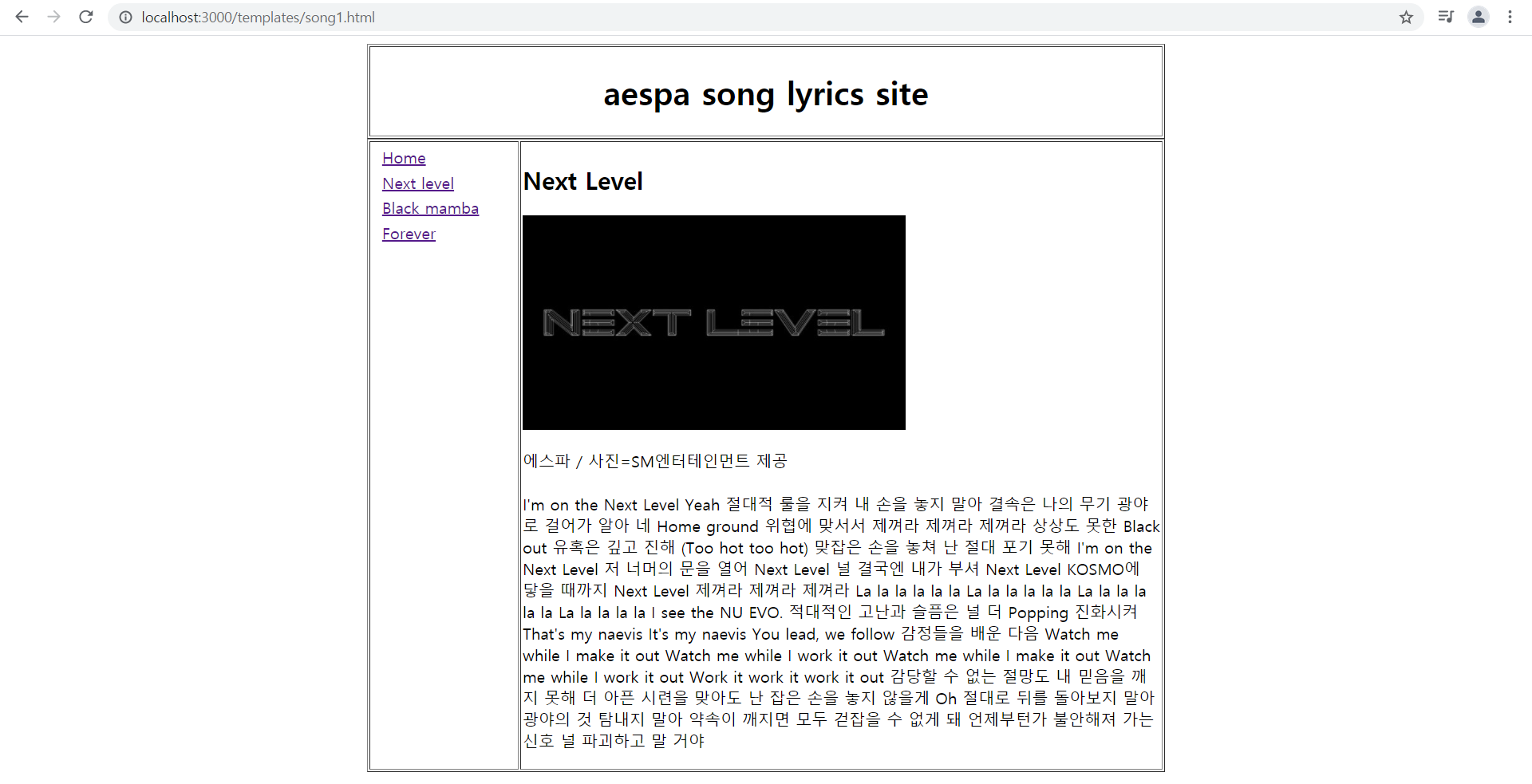Viewport: 1532px width, 784px height.
Task: Open the Home link in sidebar
Action: pos(404,159)
